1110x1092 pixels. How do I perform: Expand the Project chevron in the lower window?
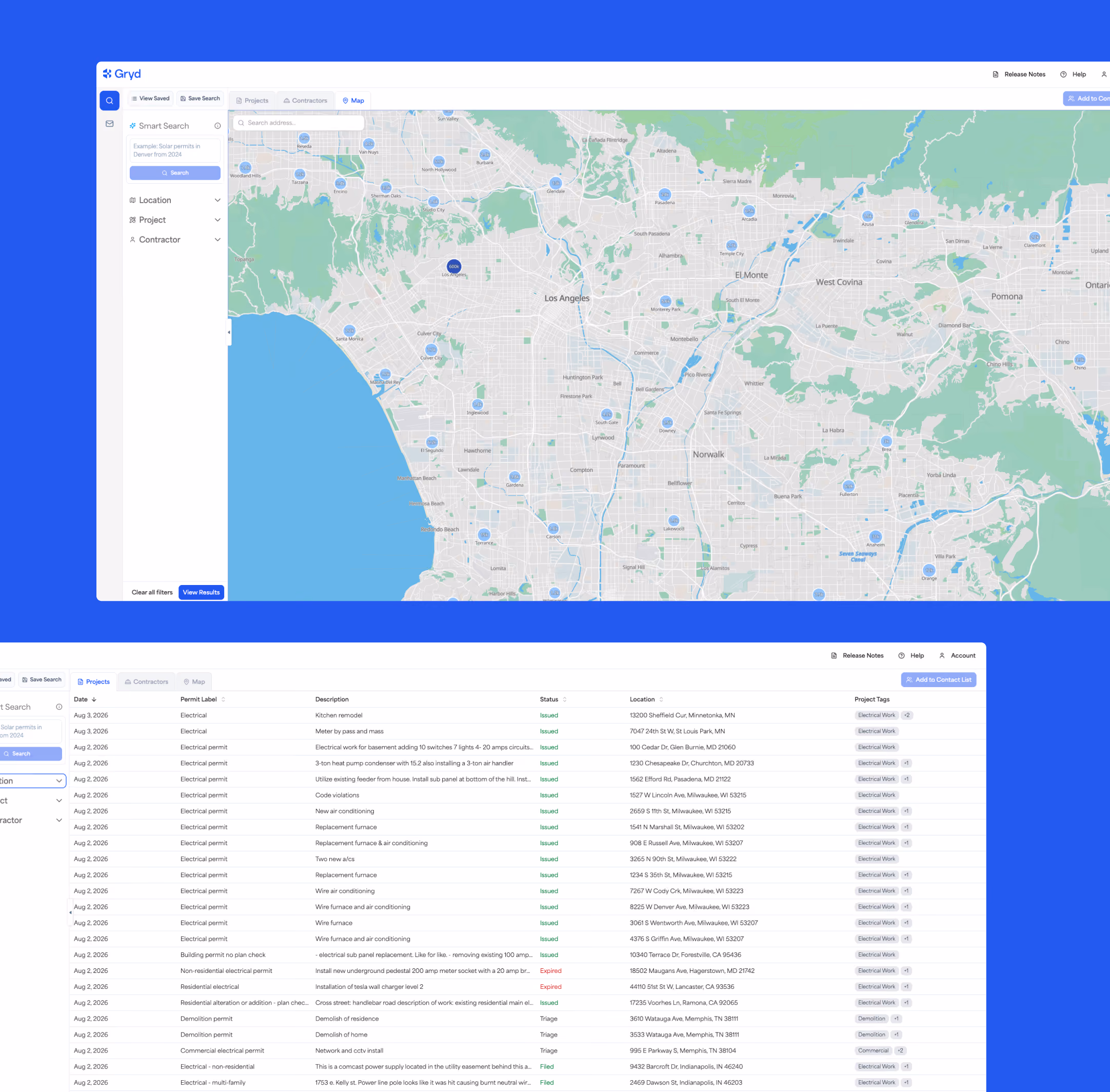(x=59, y=801)
